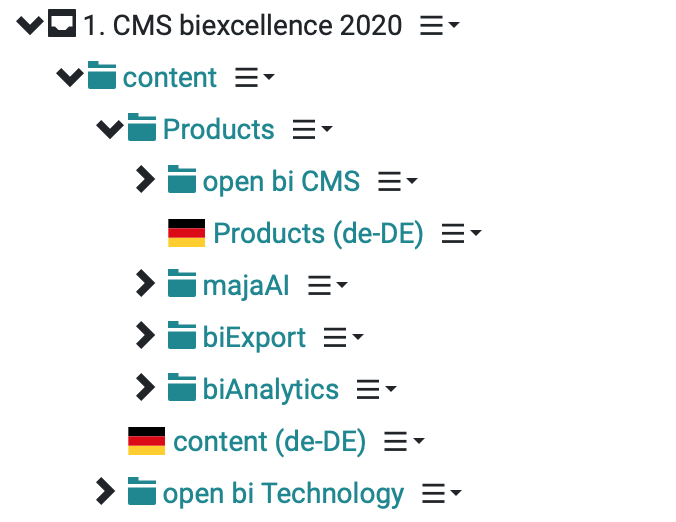Click the folder icon next to content
Screen dimensions: 676x522
tap(102, 75)
